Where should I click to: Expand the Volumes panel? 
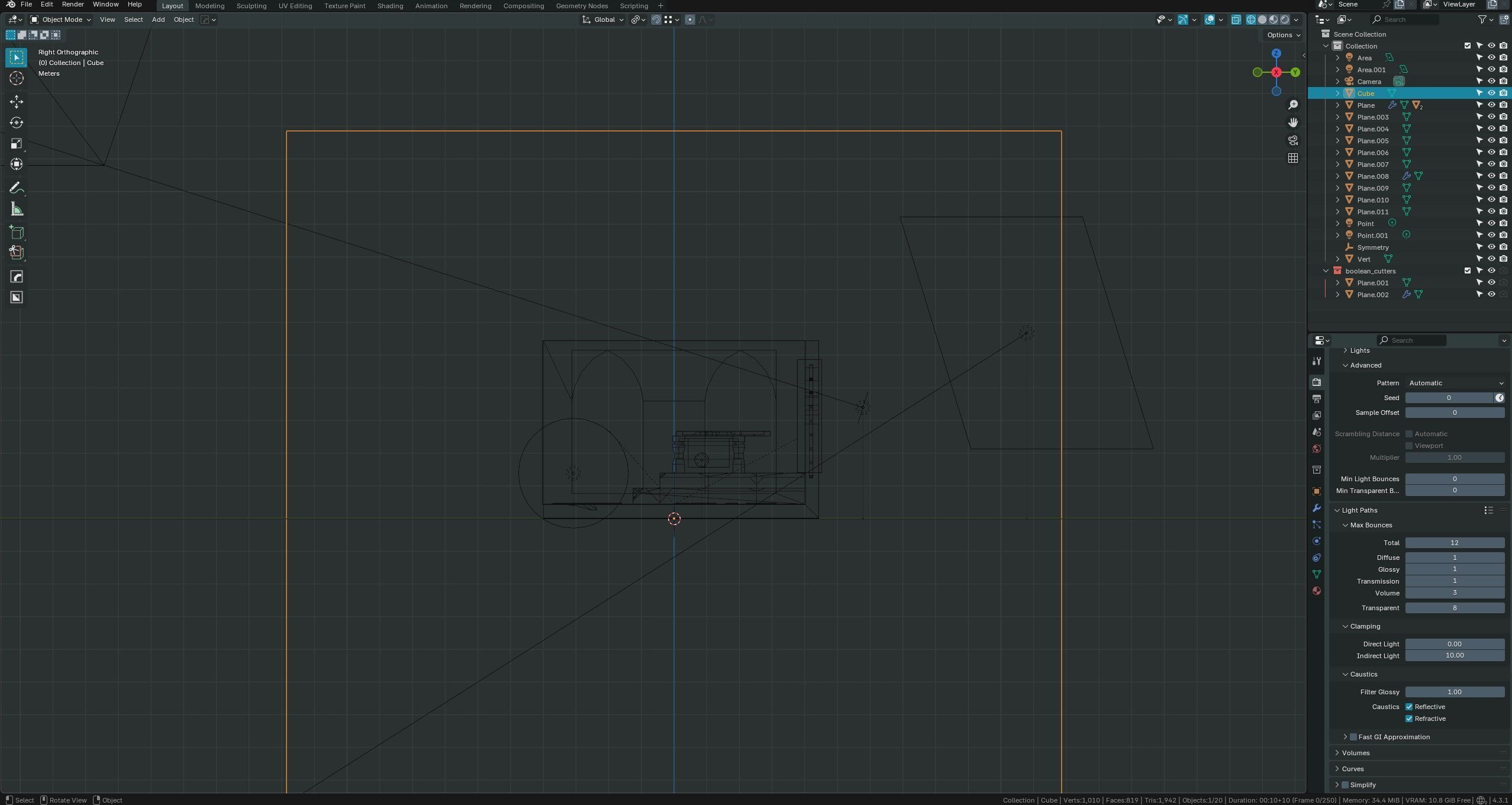[x=1355, y=753]
